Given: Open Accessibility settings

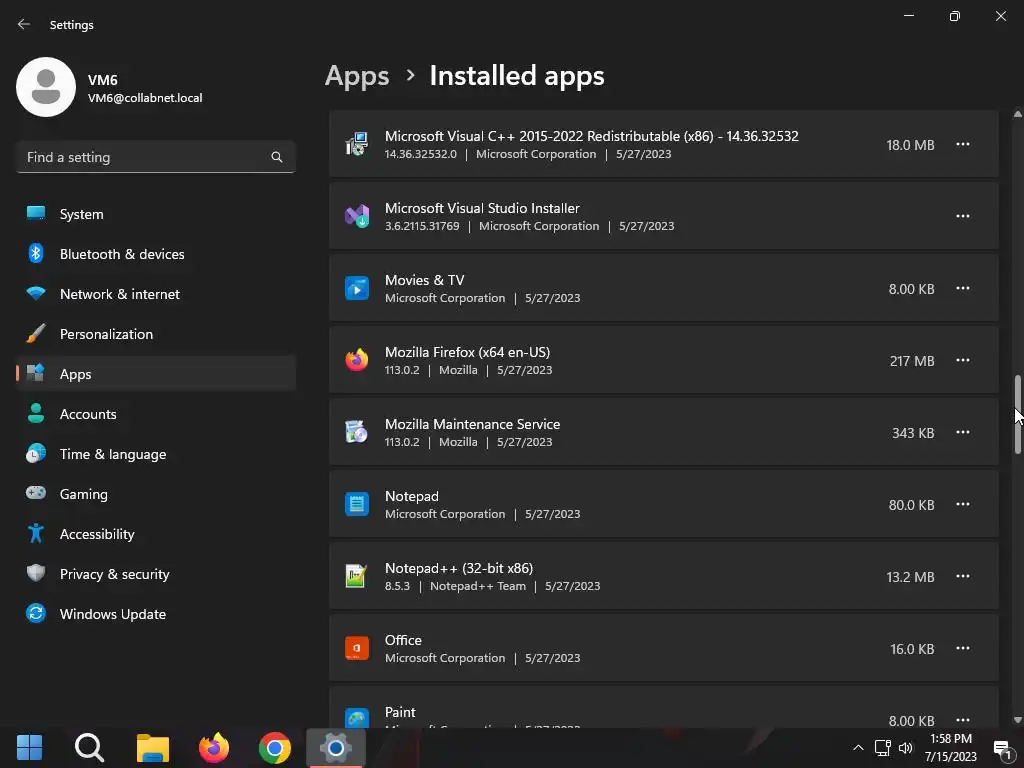Looking at the screenshot, I should click(x=155, y=534).
